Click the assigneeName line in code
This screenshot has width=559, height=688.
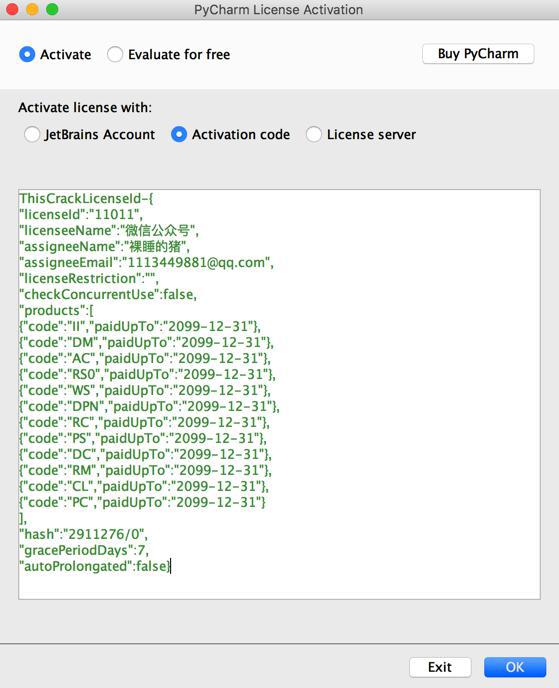click(x=104, y=247)
